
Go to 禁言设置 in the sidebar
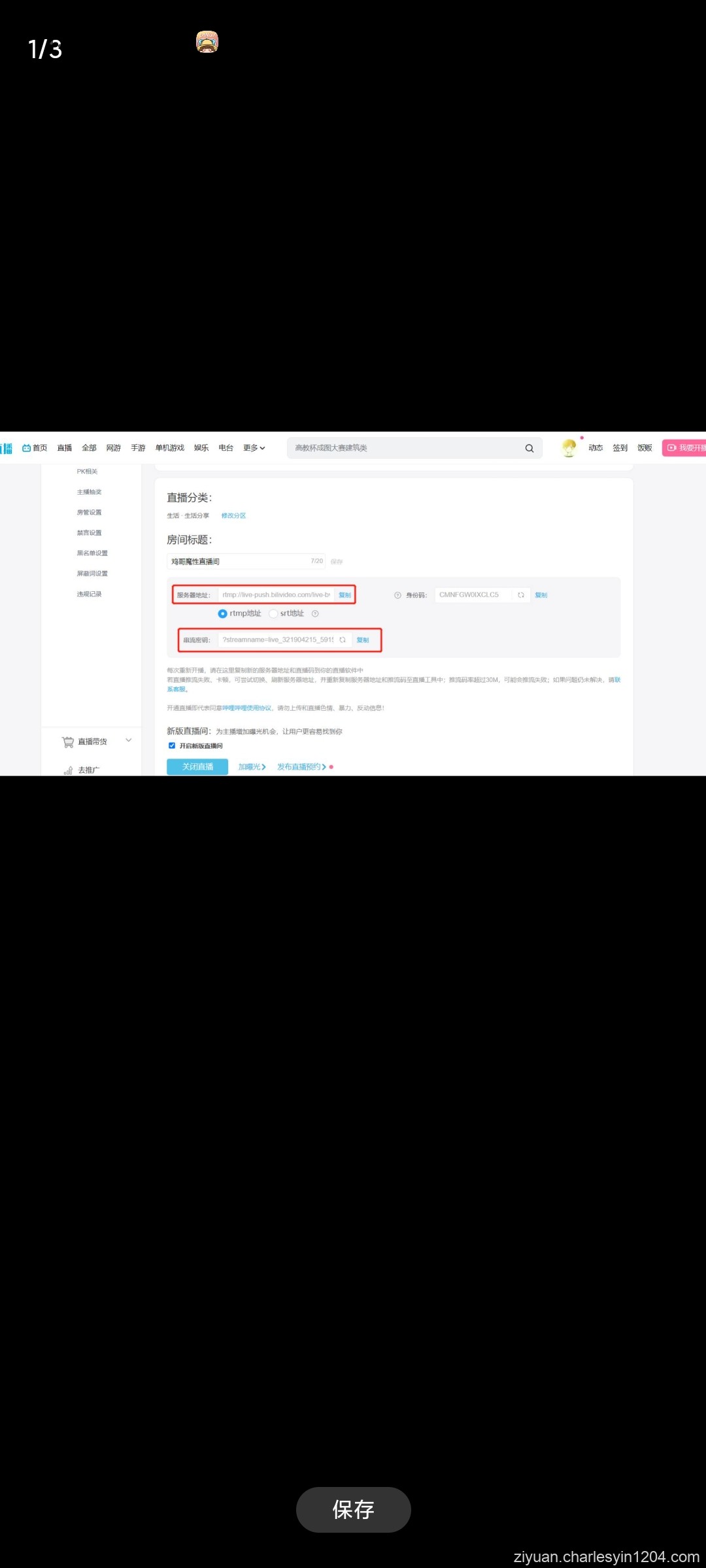click(x=89, y=533)
